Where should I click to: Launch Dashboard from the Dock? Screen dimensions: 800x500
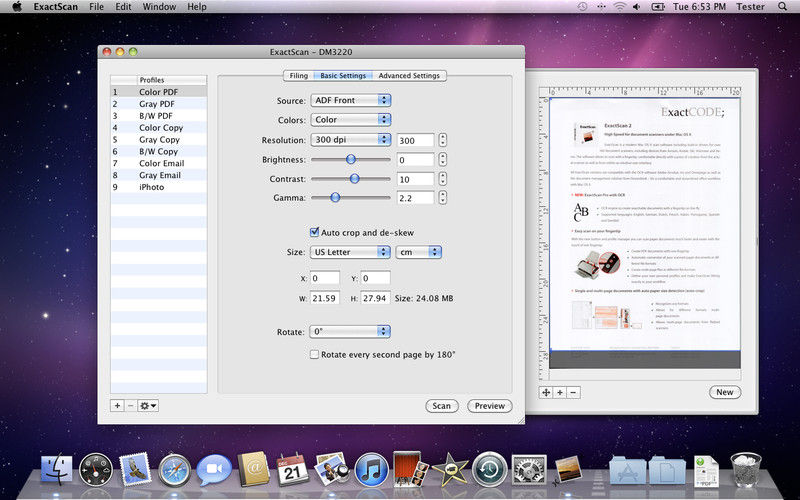(96, 469)
